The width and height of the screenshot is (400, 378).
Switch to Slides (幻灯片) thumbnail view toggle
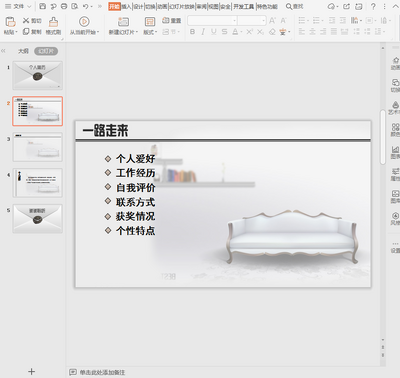point(46,51)
